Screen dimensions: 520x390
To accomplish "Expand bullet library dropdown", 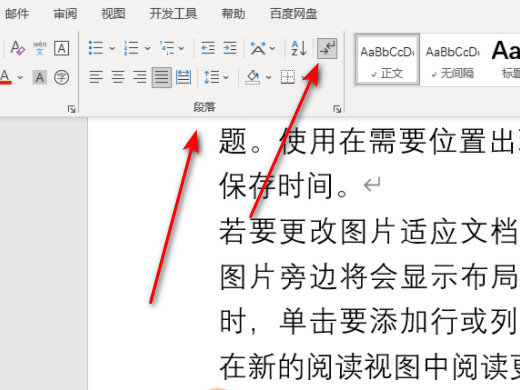I will point(112,49).
